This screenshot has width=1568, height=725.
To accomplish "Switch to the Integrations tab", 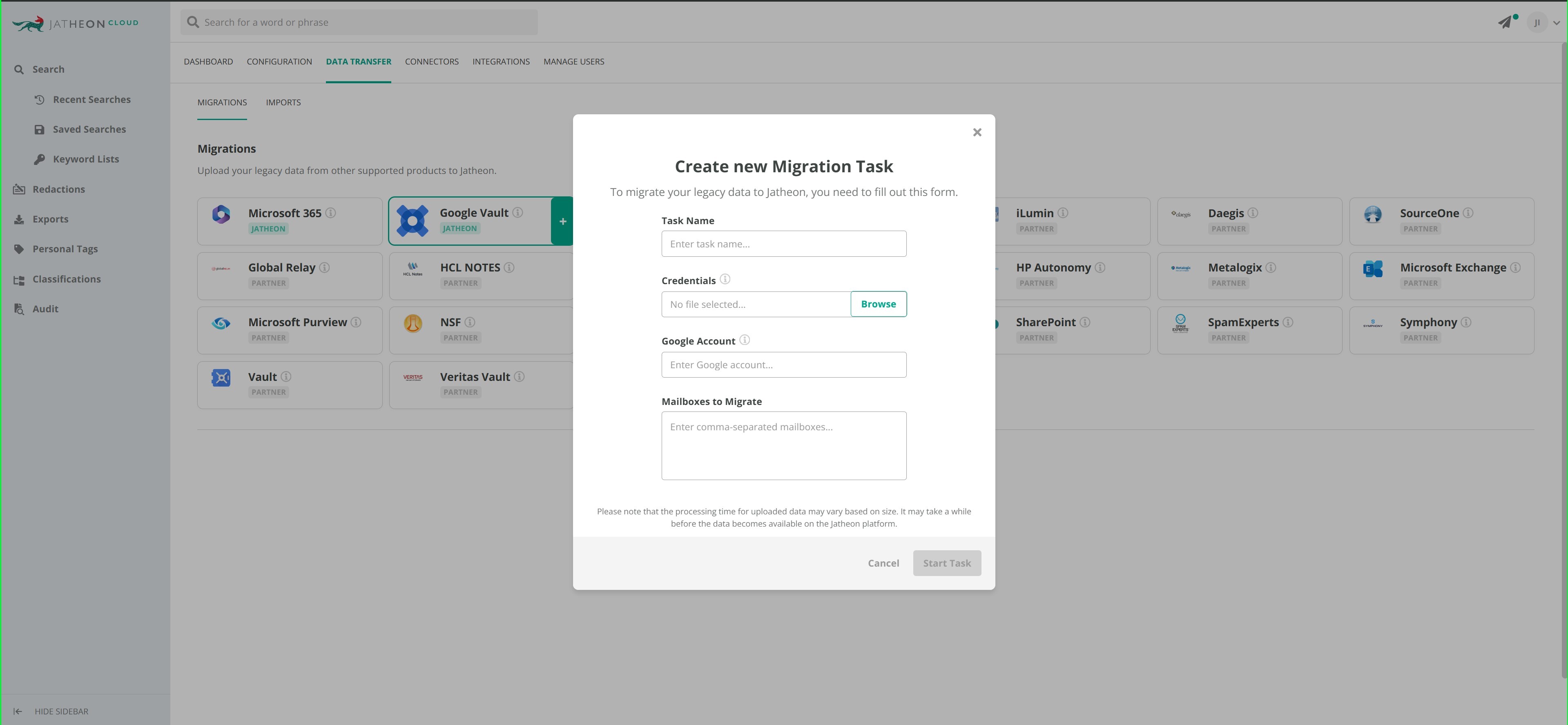I will click(x=501, y=61).
